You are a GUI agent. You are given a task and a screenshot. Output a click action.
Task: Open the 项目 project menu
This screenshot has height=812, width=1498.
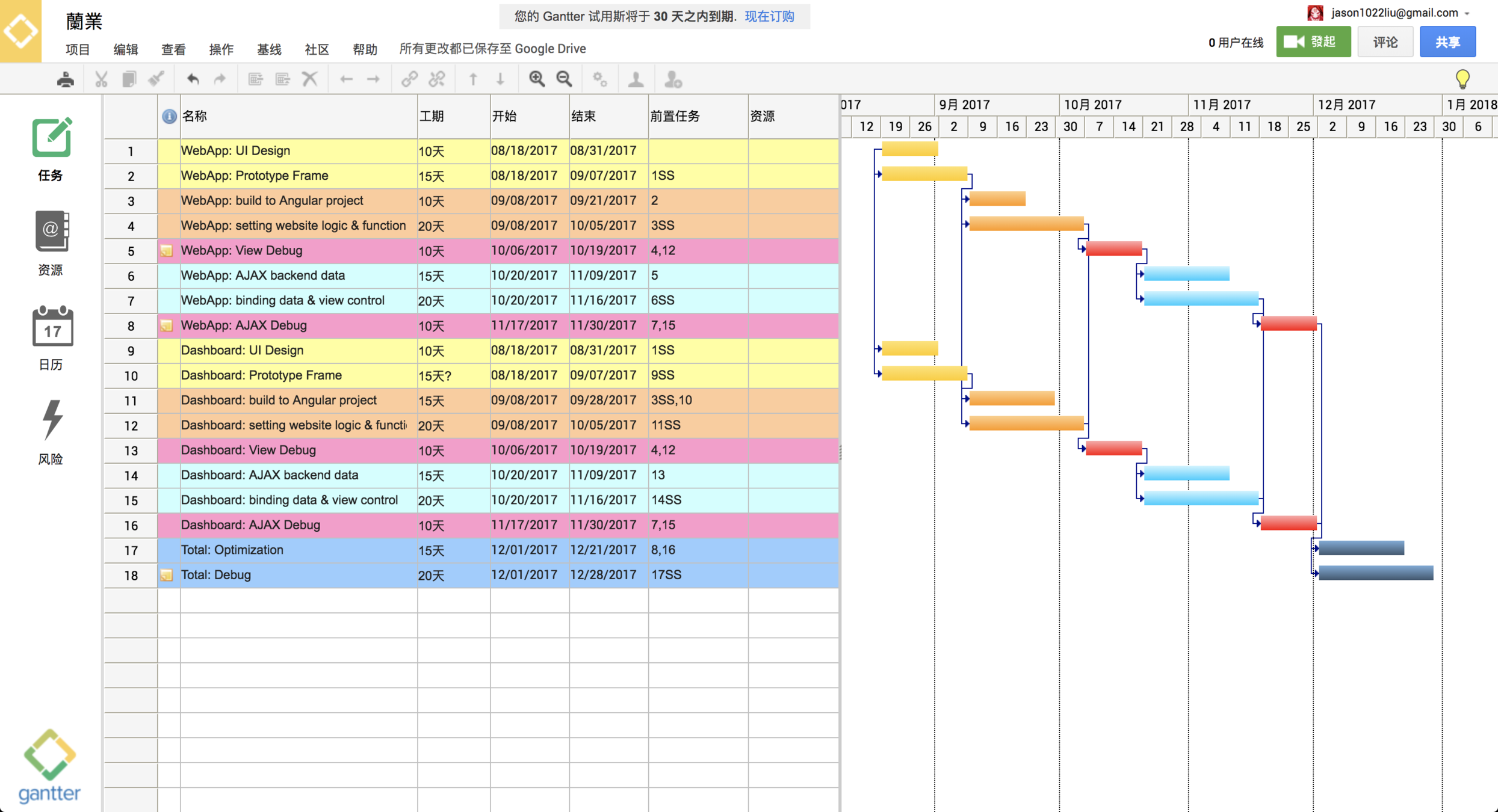pos(78,49)
